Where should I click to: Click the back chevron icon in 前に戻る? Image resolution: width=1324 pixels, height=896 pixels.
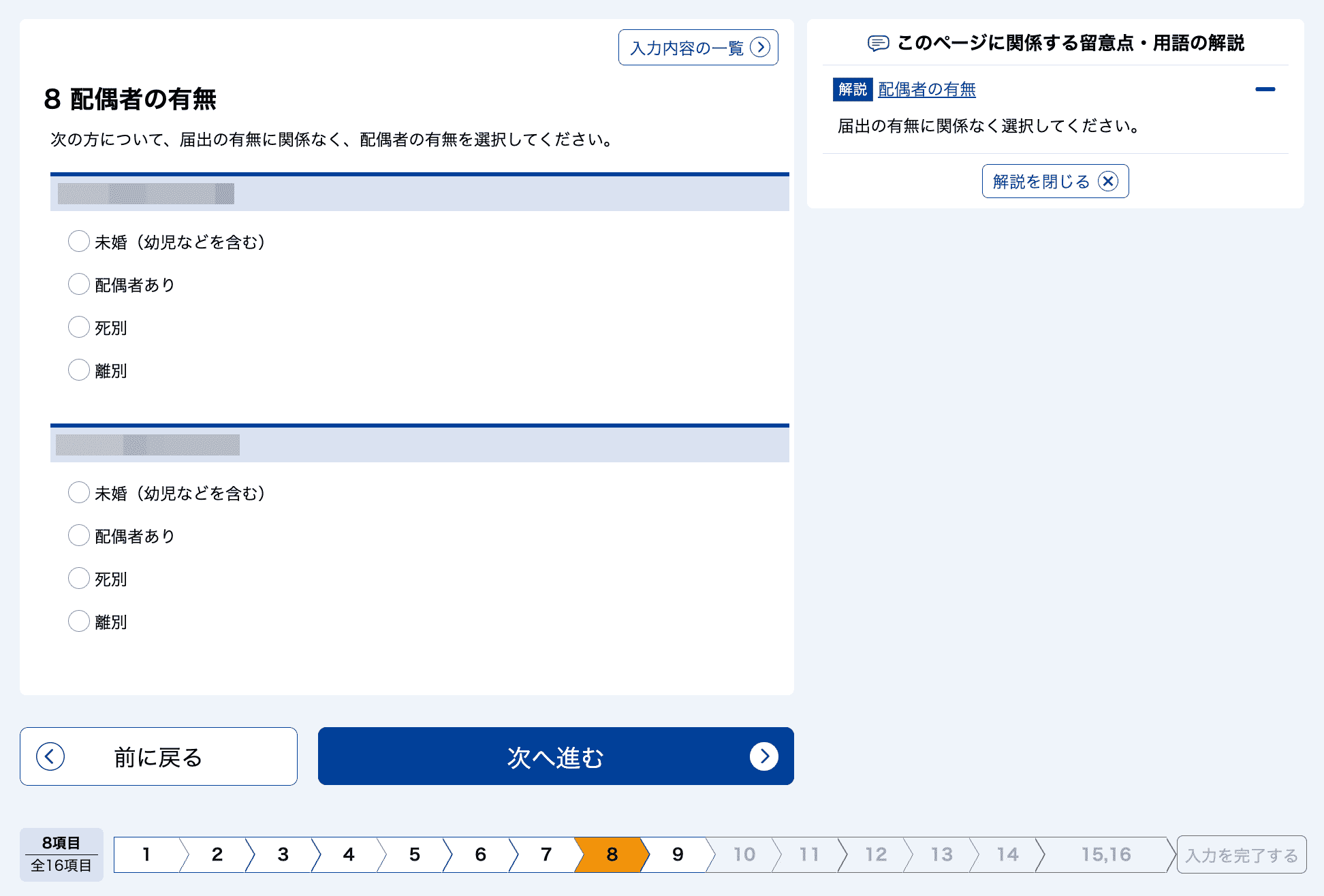(49, 756)
